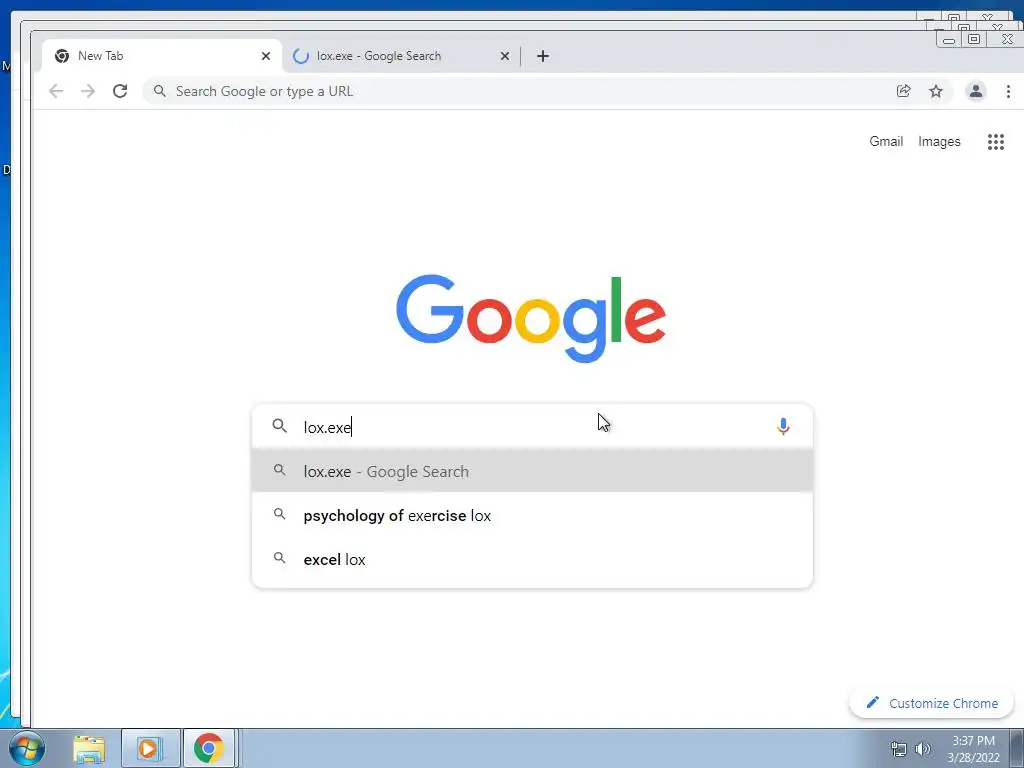Minimize the front Chrome window
The image size is (1024, 768).
949,40
